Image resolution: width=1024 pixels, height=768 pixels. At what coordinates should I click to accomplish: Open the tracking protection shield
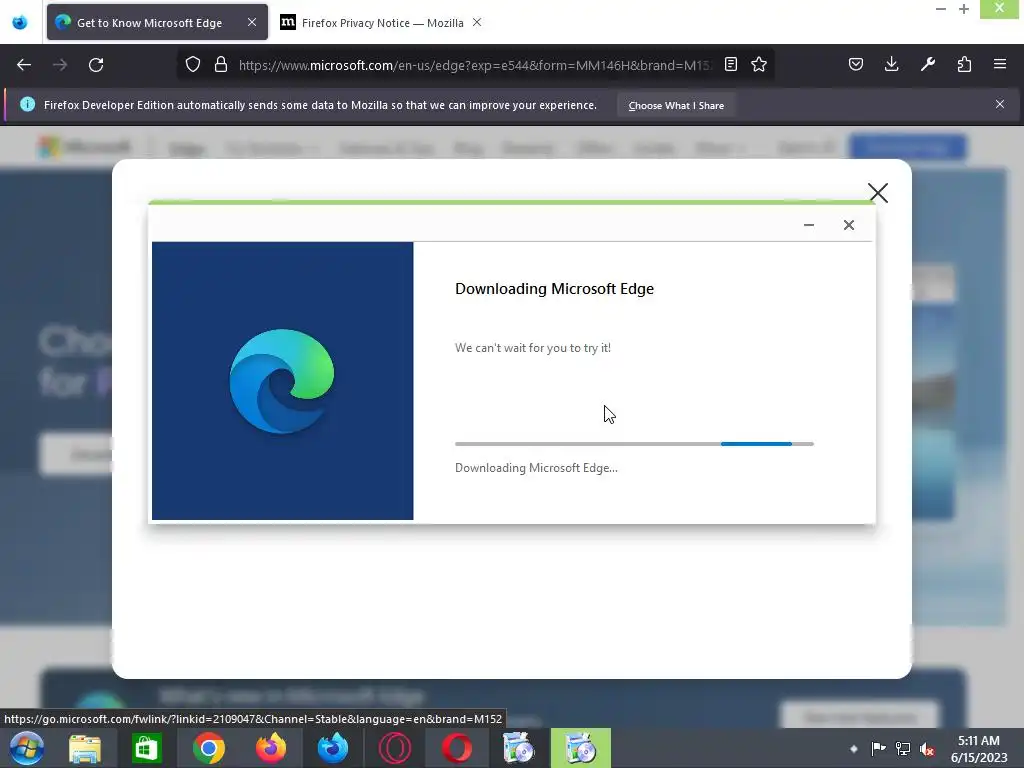coord(193,65)
